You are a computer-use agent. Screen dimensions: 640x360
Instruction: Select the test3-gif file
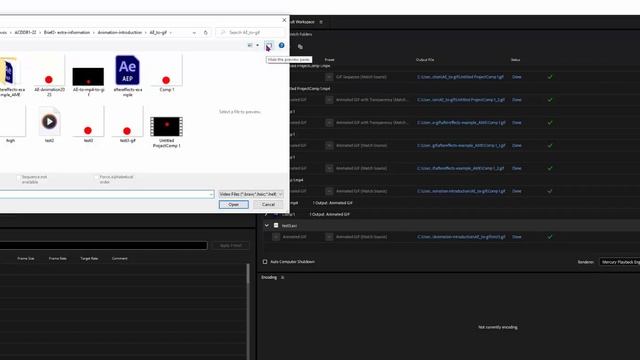[127, 124]
